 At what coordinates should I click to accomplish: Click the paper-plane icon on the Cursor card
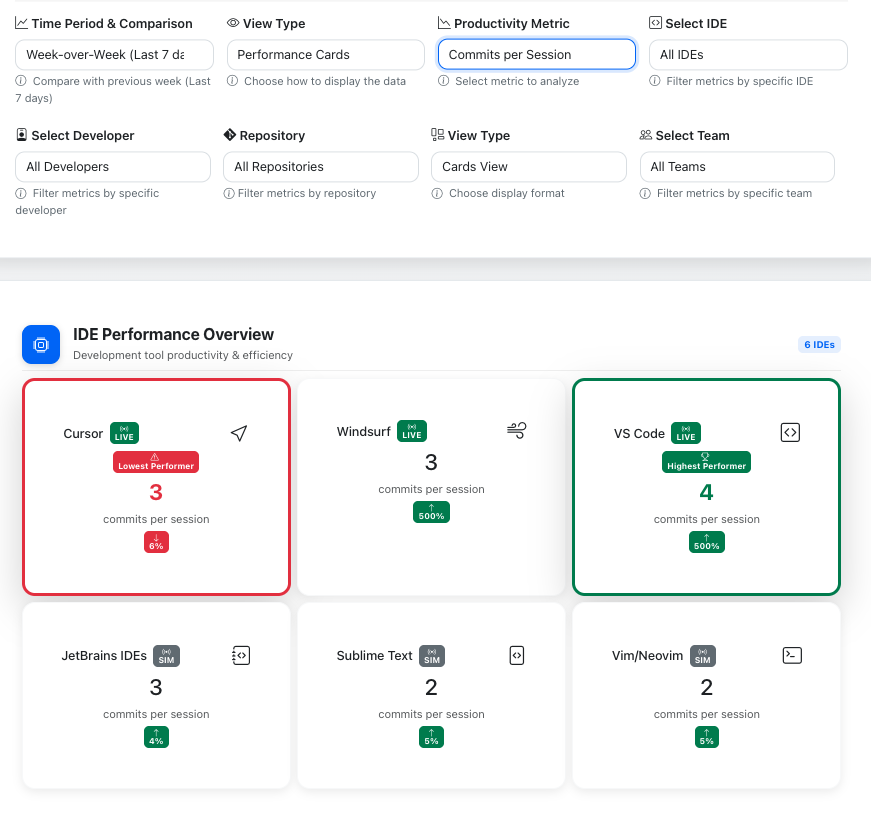(x=238, y=433)
